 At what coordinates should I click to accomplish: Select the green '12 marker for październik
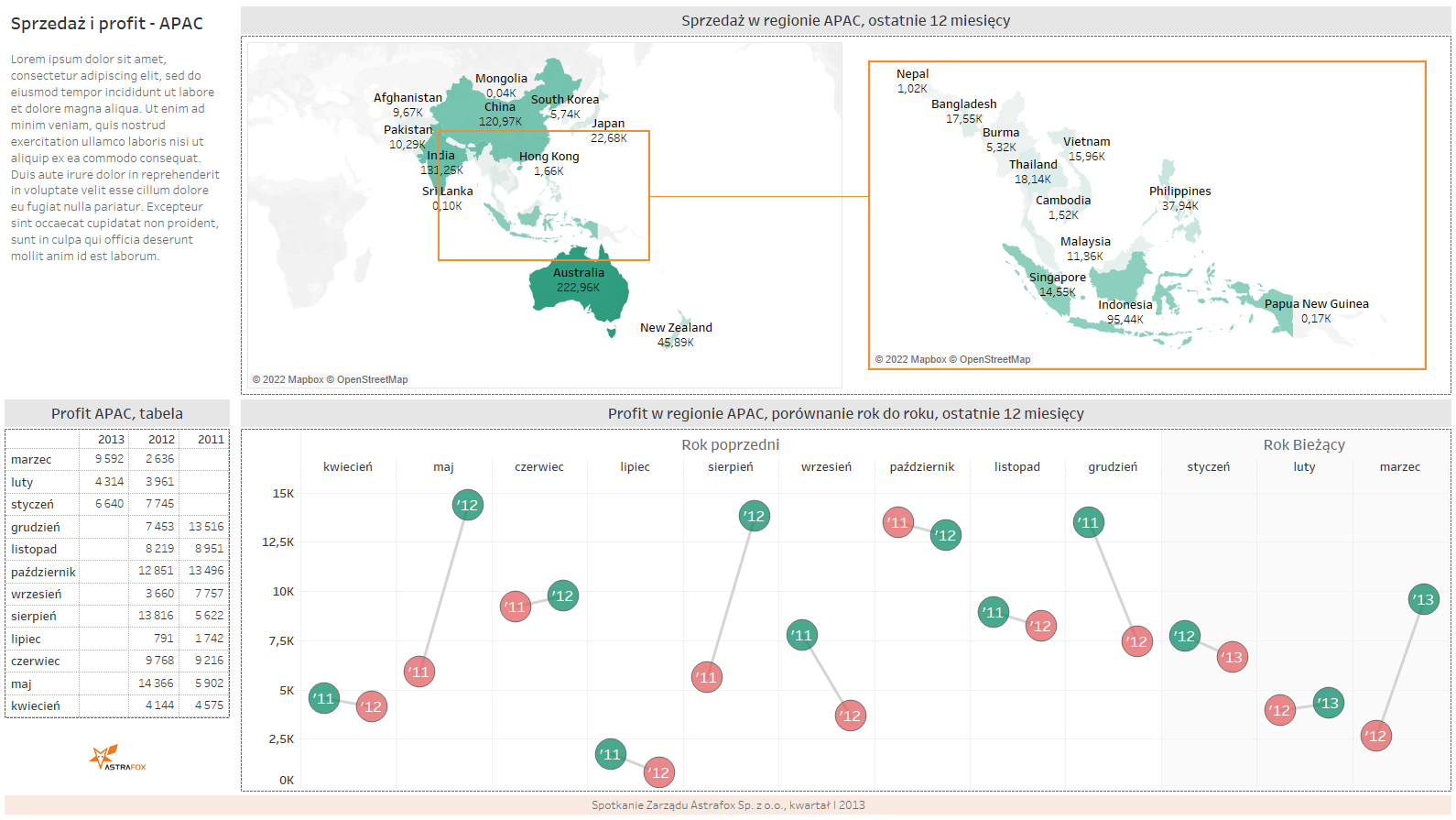pos(946,535)
